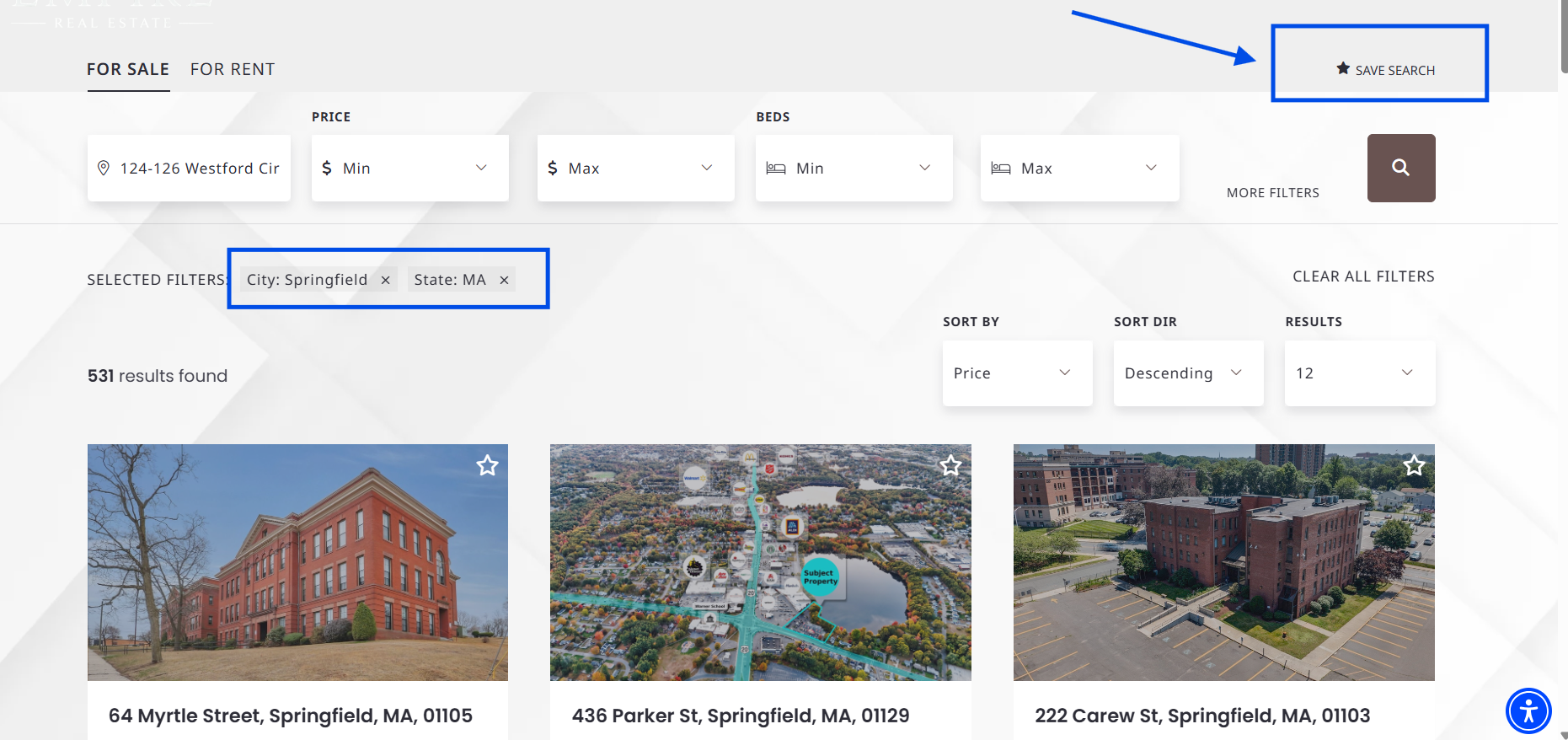Remove the State: MA filter chip
The height and width of the screenshot is (740, 1568).
coord(504,280)
